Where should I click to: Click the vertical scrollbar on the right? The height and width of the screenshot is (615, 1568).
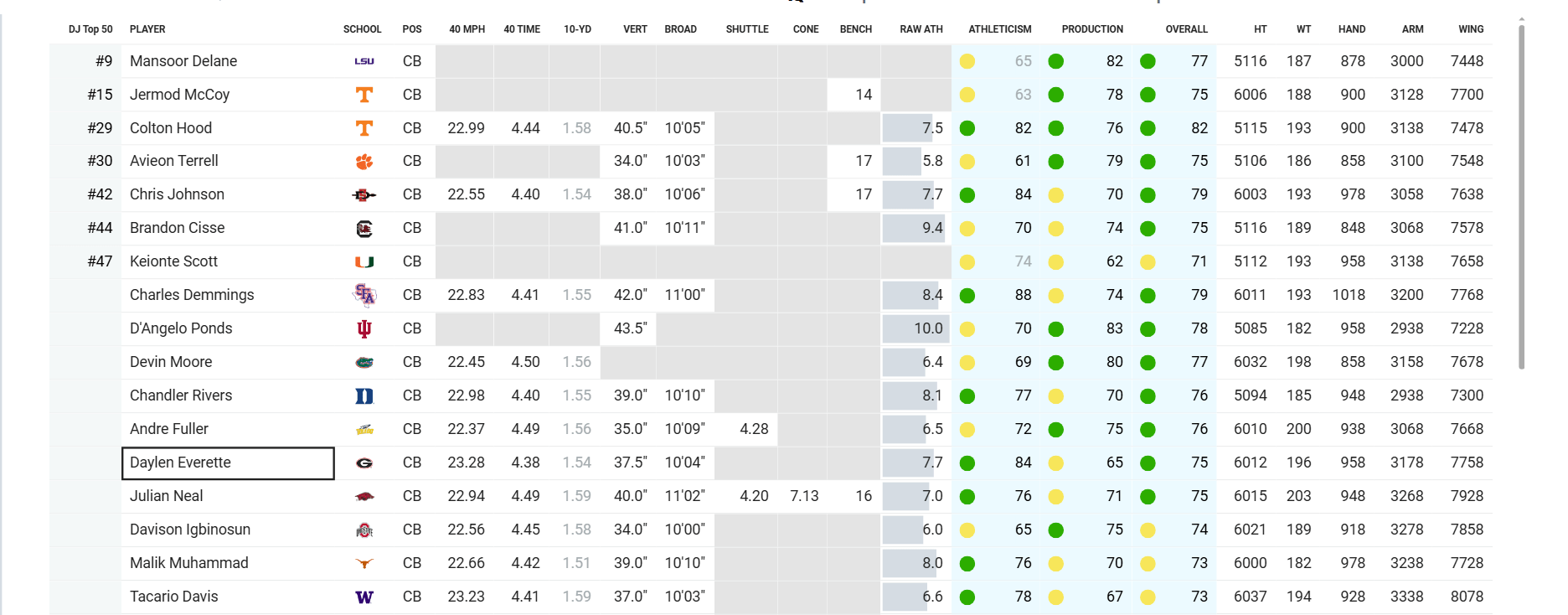[x=1521, y=197]
